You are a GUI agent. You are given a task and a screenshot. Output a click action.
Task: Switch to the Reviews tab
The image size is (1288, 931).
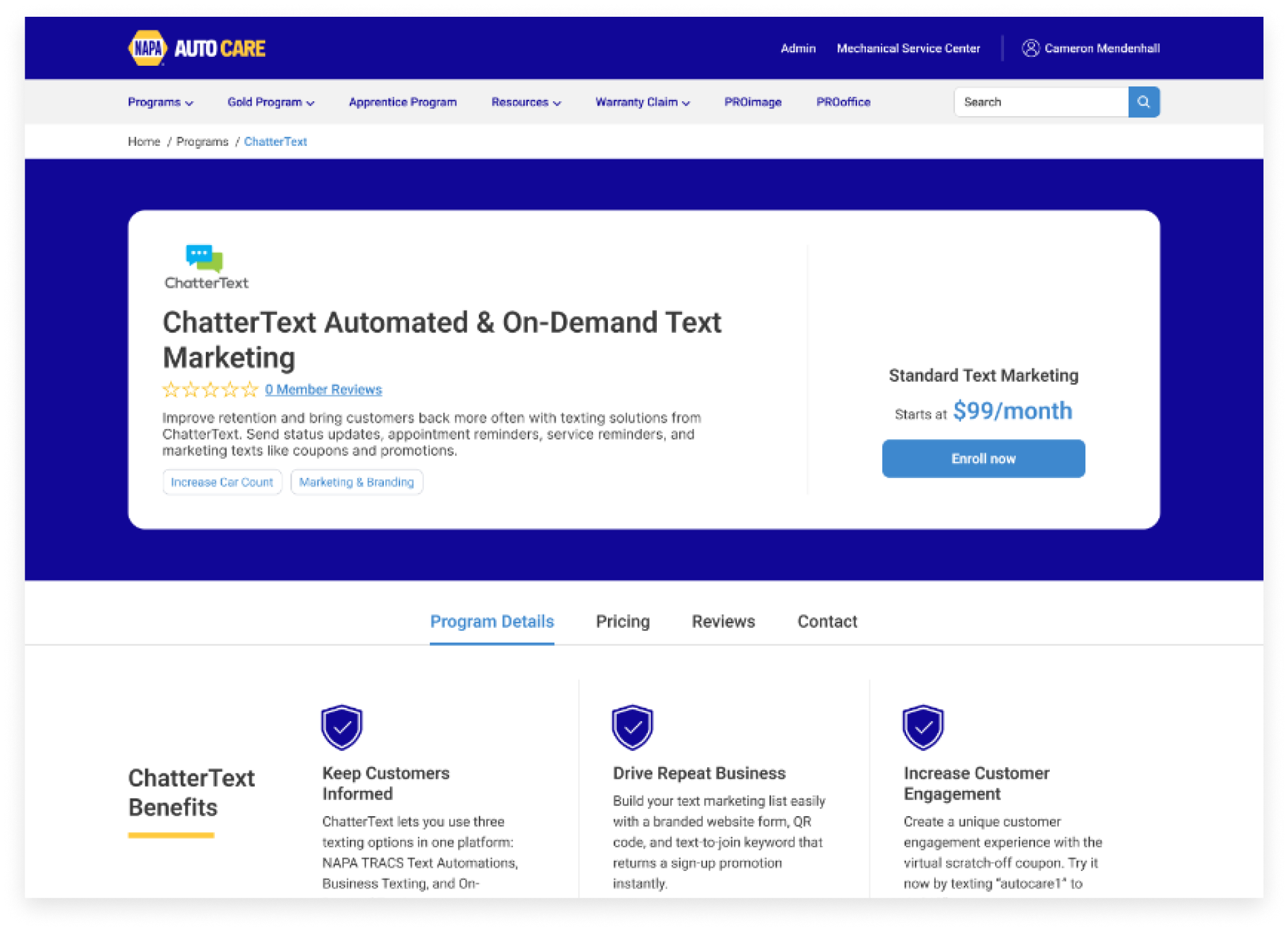click(723, 621)
